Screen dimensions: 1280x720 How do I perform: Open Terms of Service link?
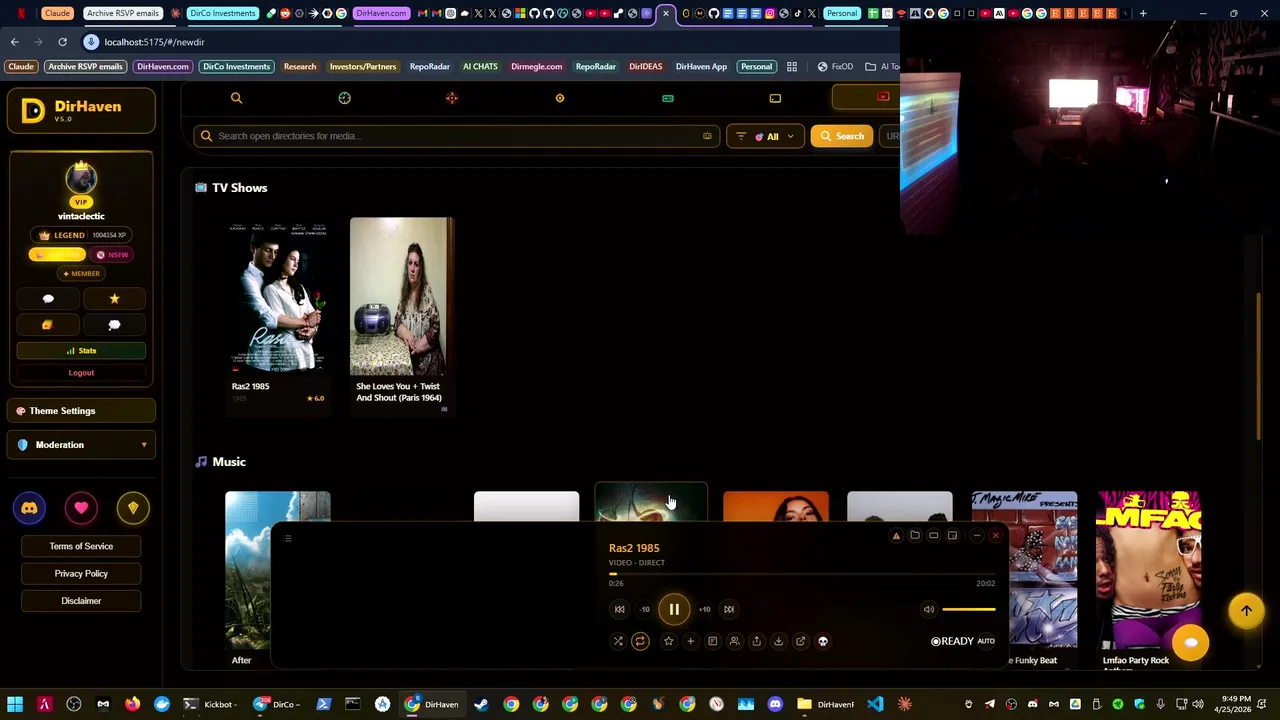[81, 546]
